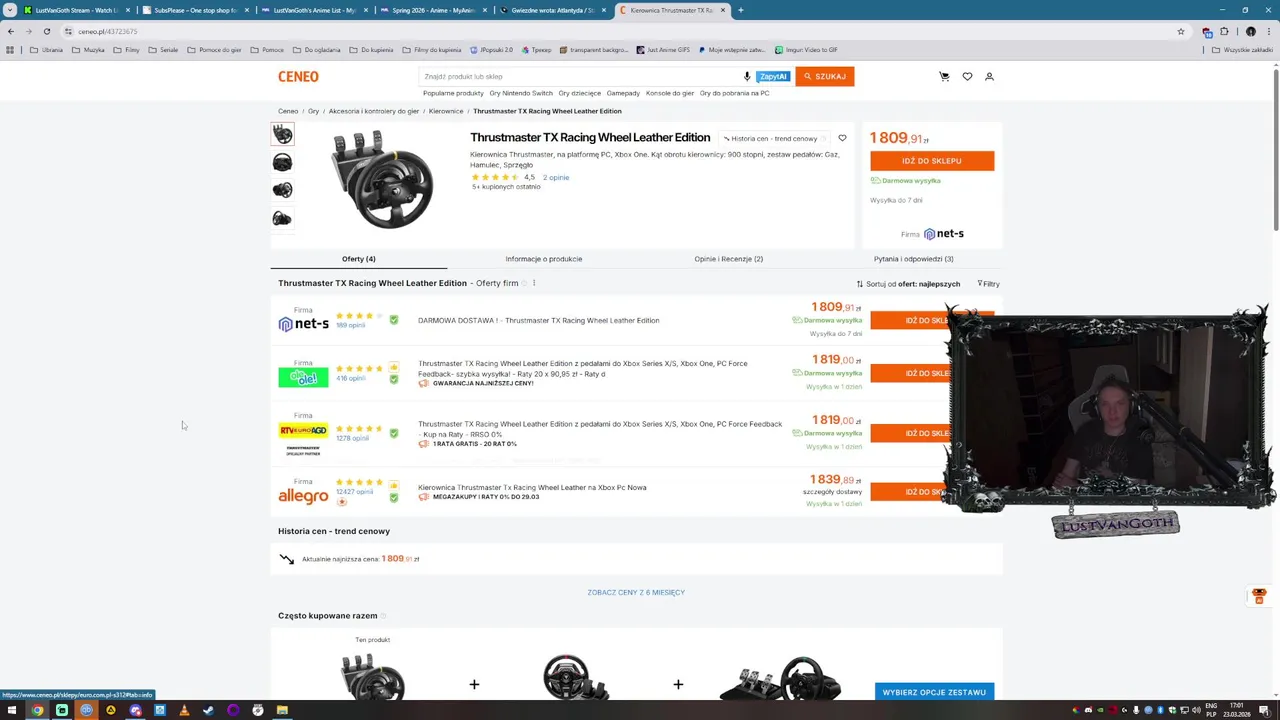Viewport: 1280px width, 720px height.
Task: Click the floating orange widget icon
Action: 1259,596
